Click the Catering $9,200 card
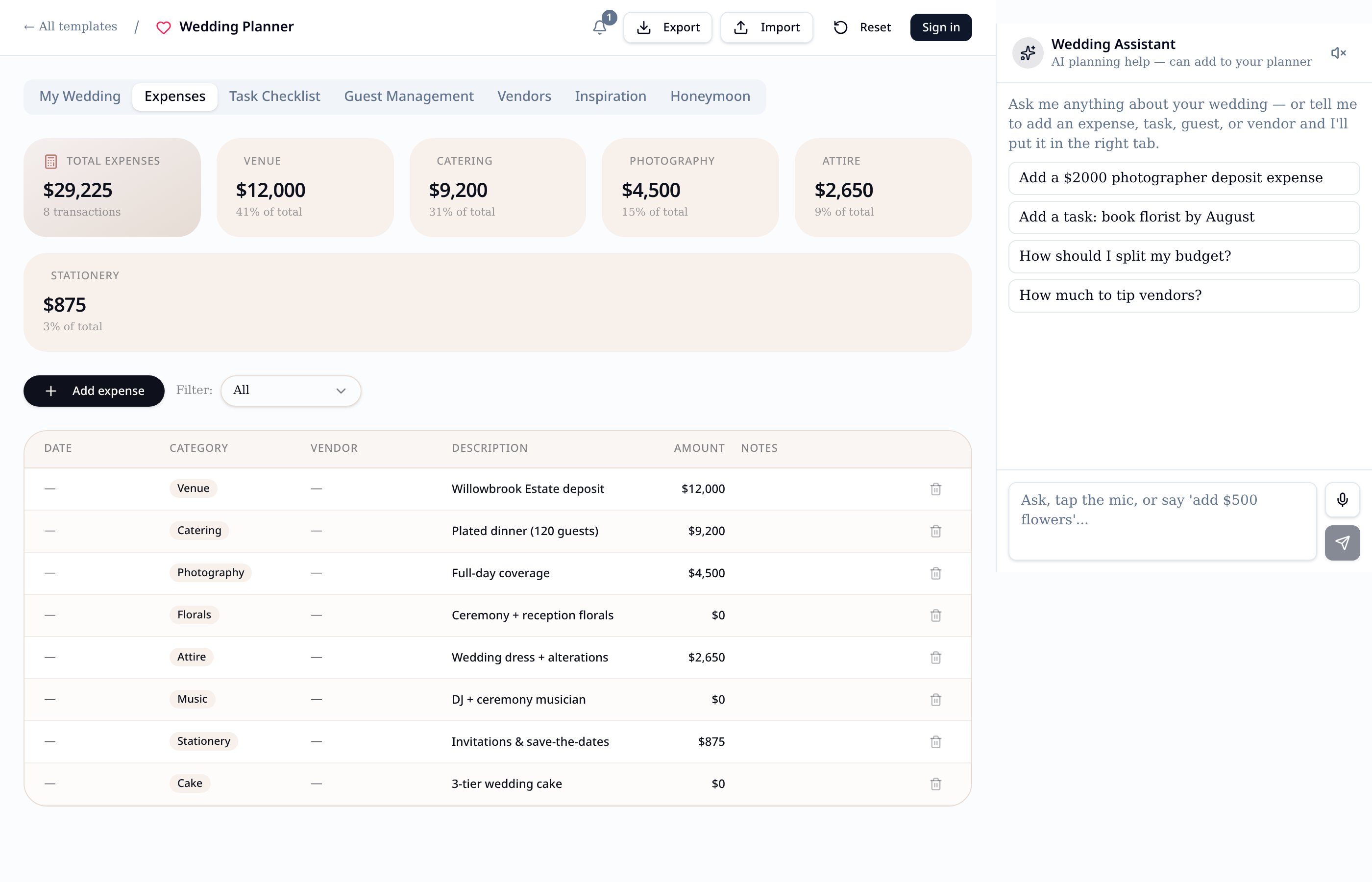The image size is (1372, 882). pos(498,187)
